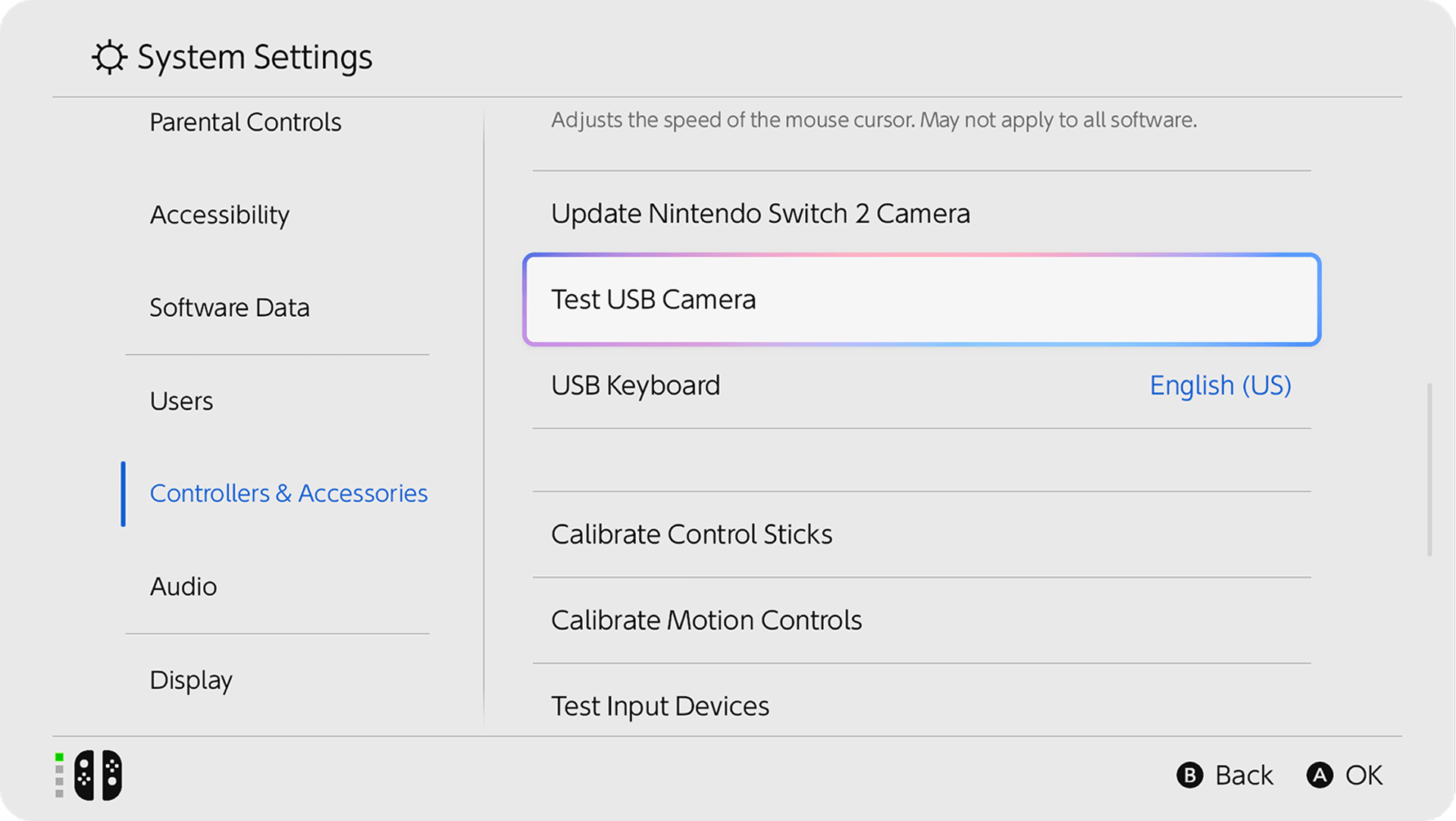This screenshot has width=1456, height=821.
Task: Click the green battery level indicator
Action: [59, 757]
